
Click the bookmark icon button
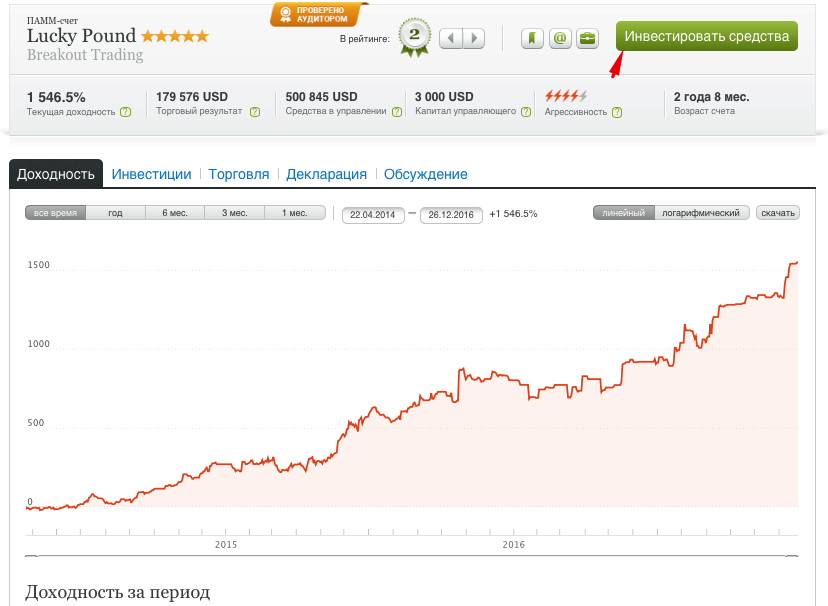[x=533, y=38]
